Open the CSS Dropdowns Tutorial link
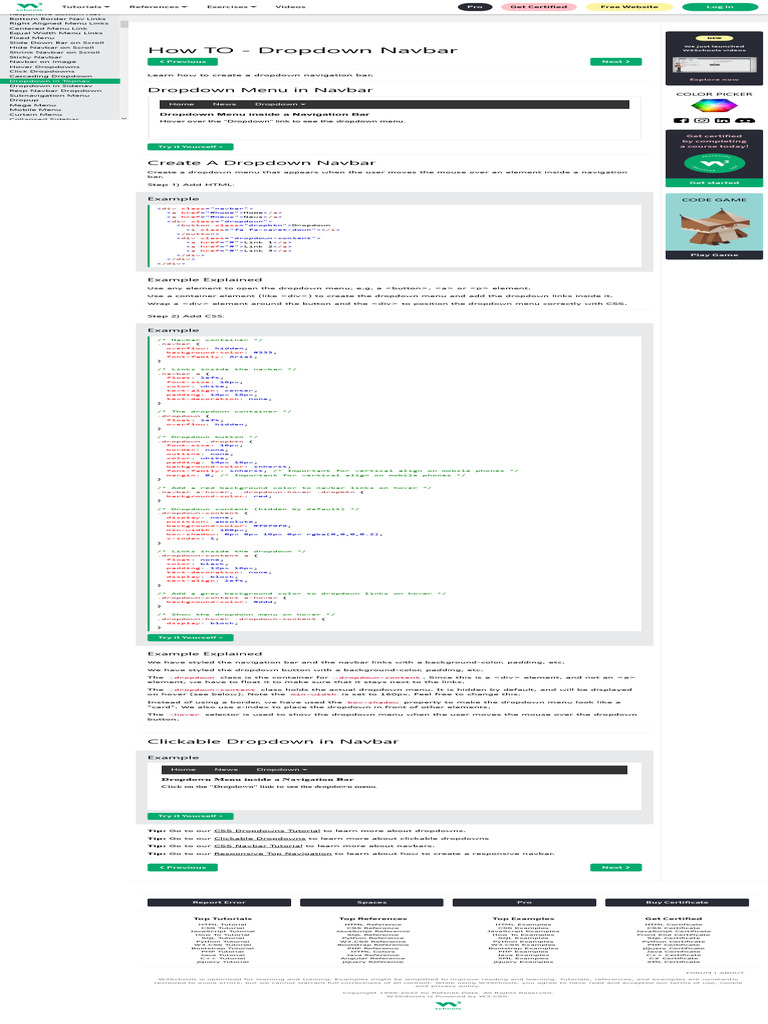 [x=267, y=831]
